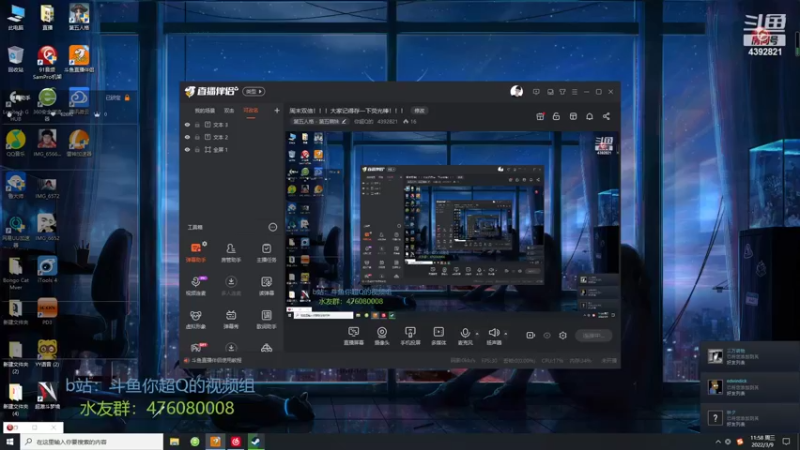Add the 手机投屏 phone mirroring source
800x450 pixels.
click(x=410, y=336)
